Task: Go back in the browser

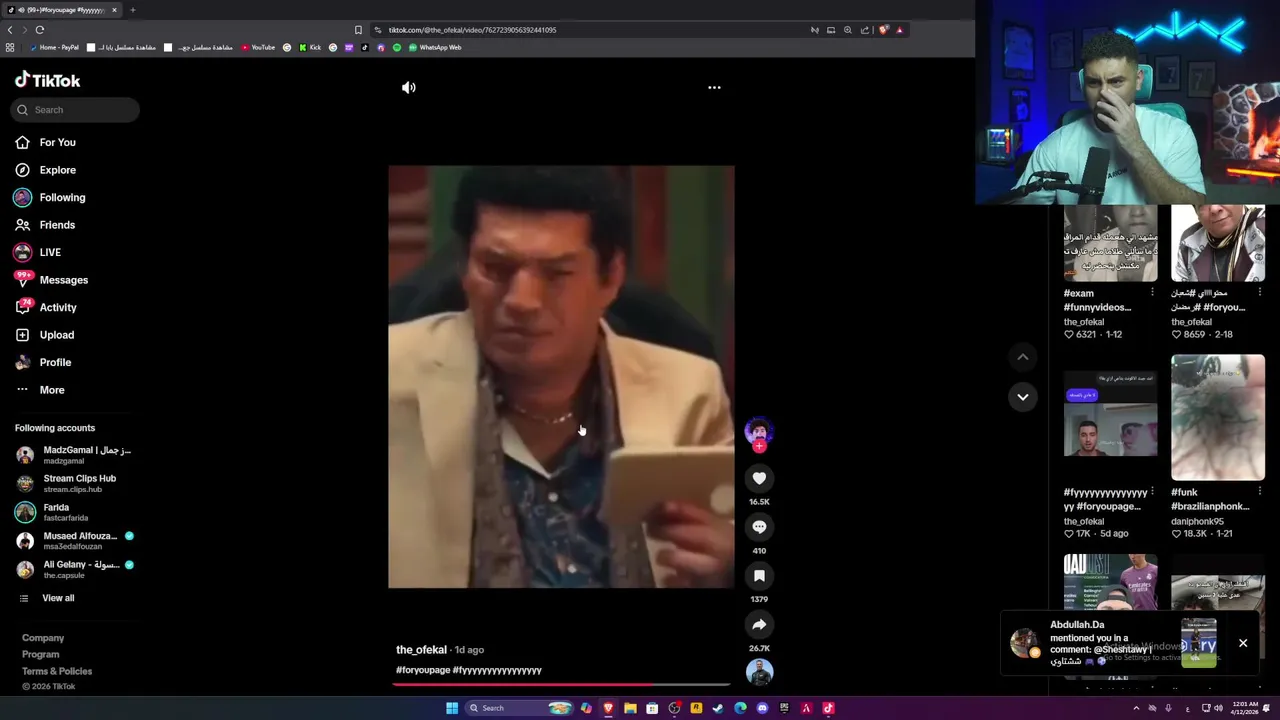Action: tap(10, 30)
